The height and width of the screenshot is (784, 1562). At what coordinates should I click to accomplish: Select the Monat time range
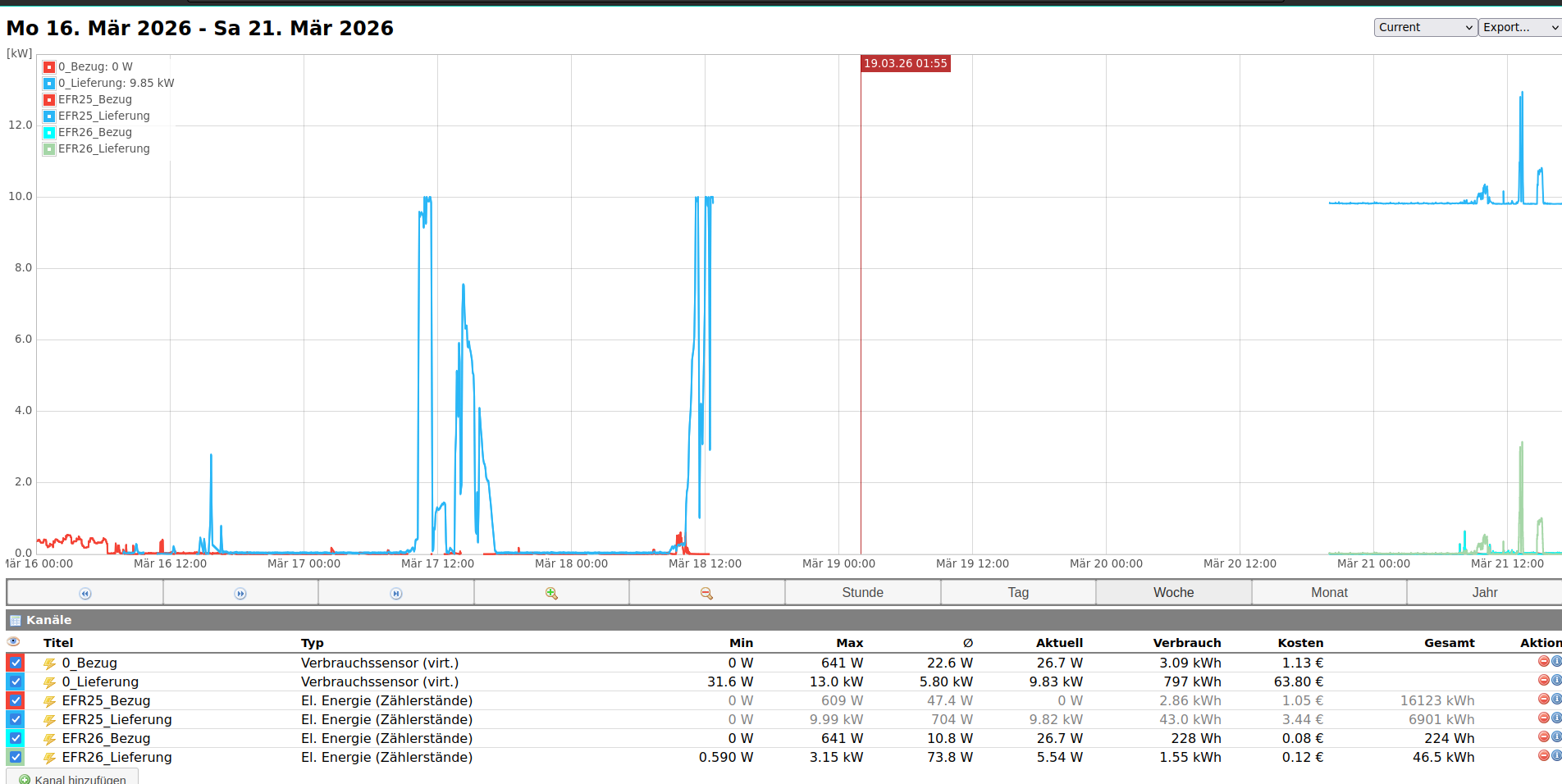1329,592
